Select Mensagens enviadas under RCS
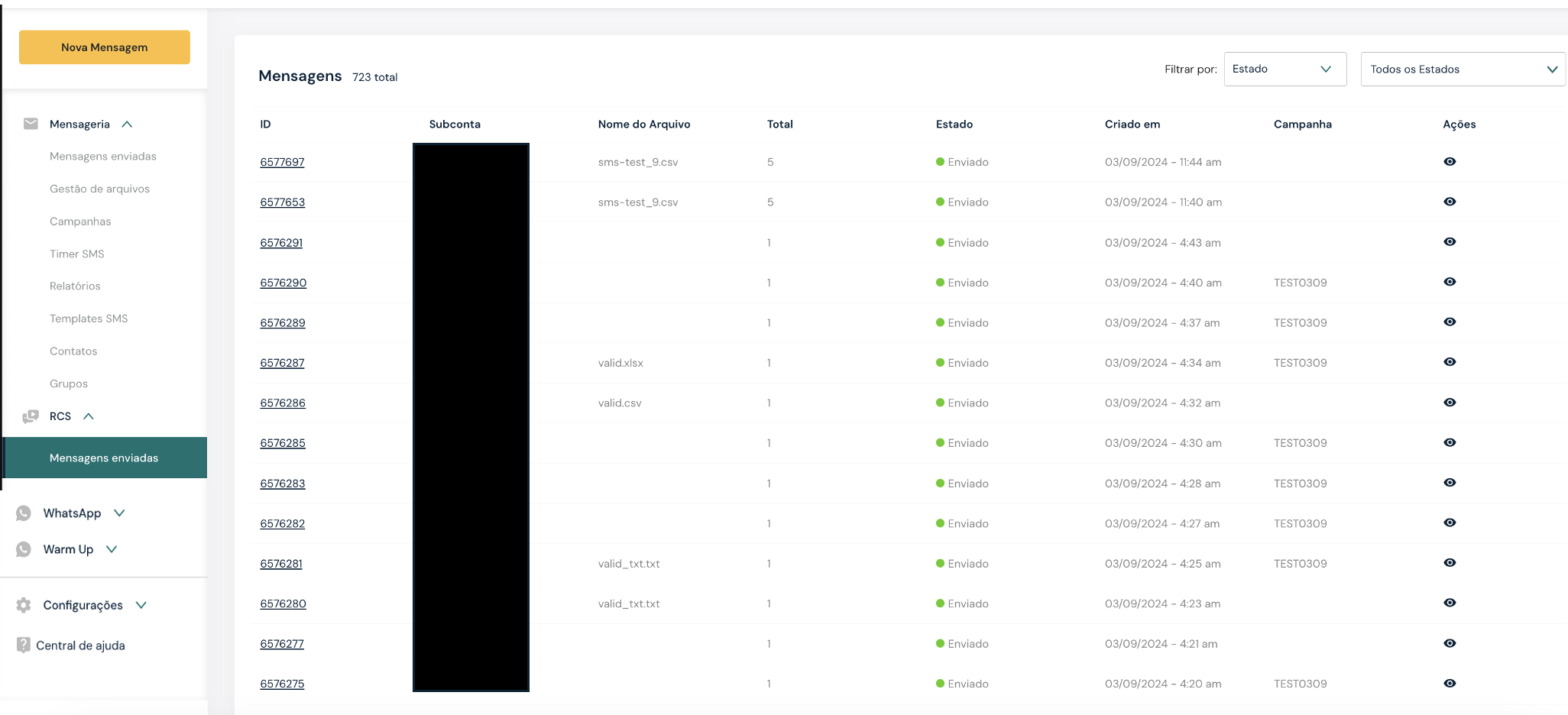 point(104,458)
